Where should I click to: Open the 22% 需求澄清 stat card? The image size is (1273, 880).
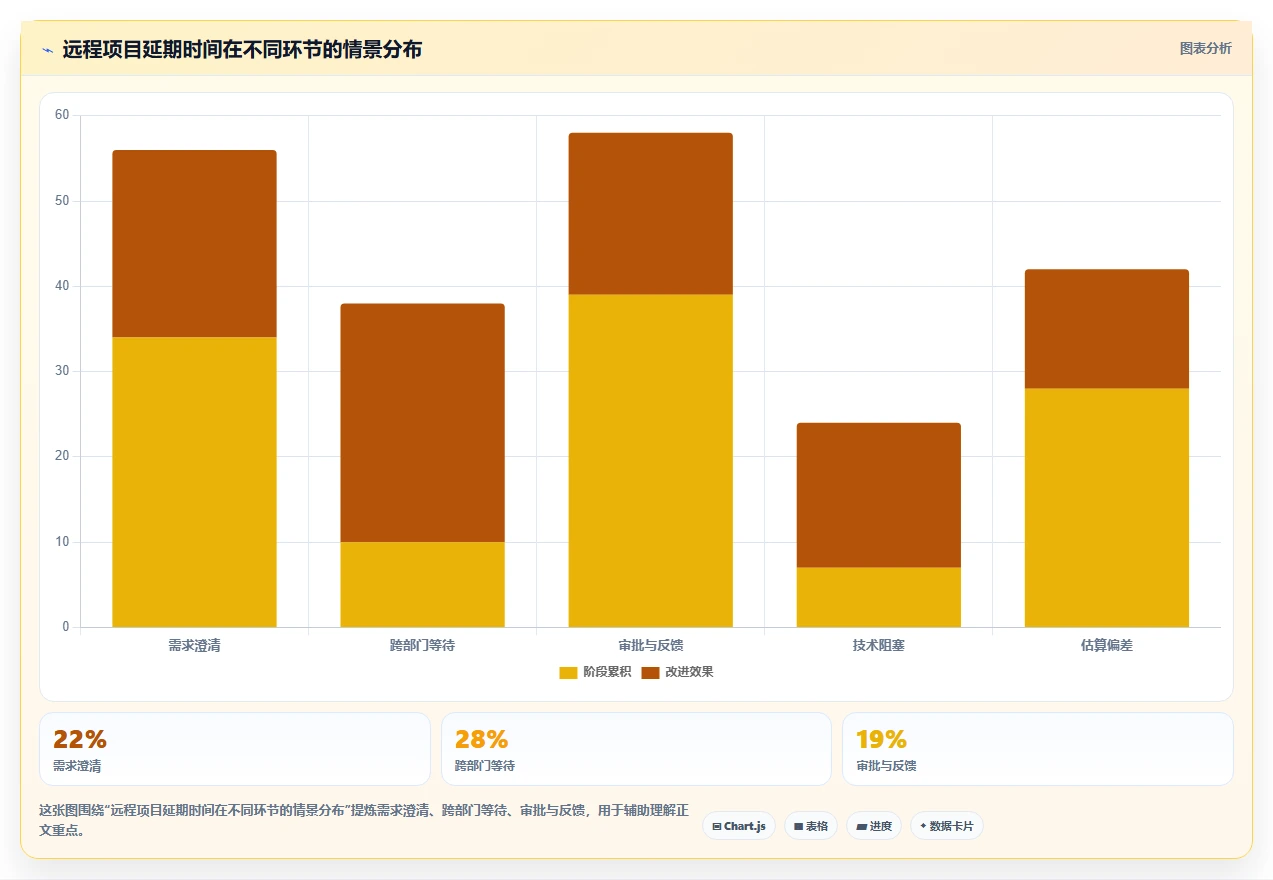[235, 749]
